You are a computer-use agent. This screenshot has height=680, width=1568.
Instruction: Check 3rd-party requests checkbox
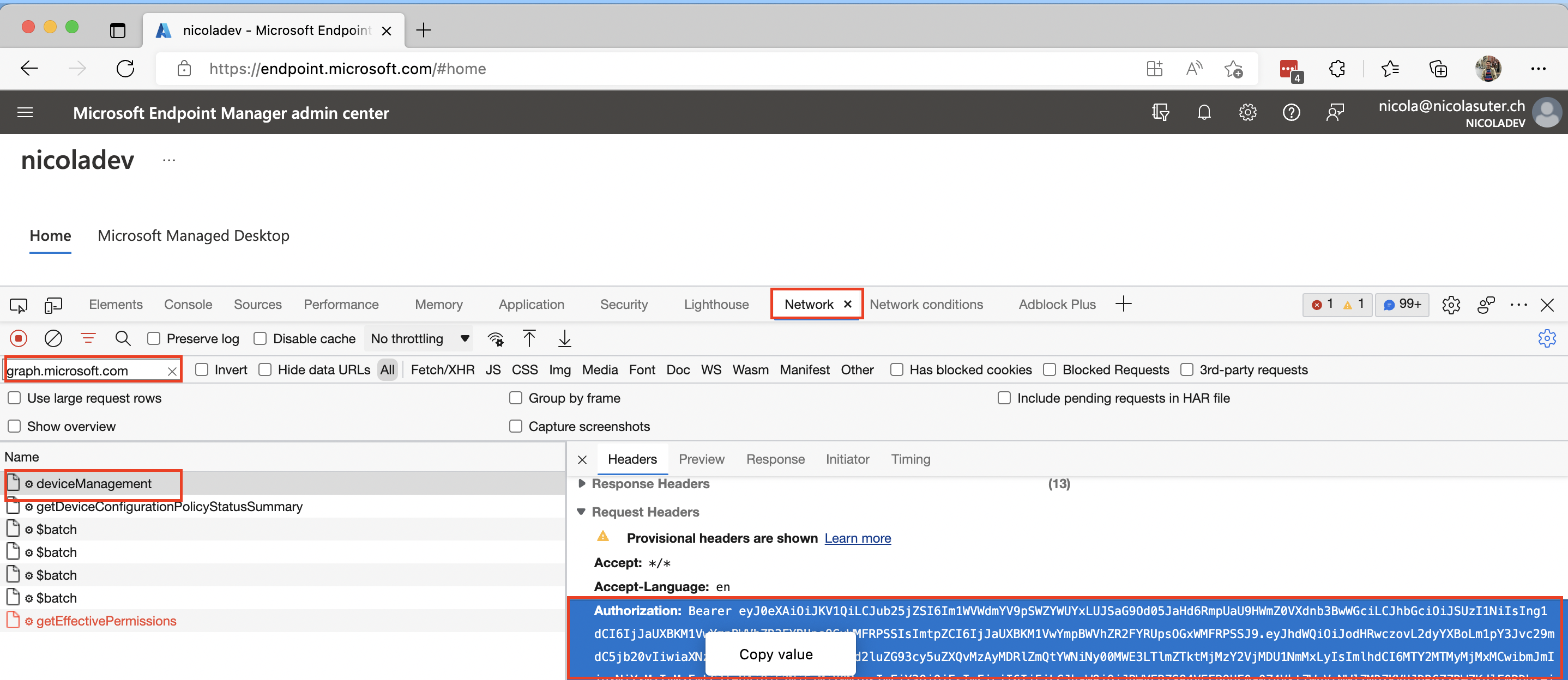(1187, 369)
